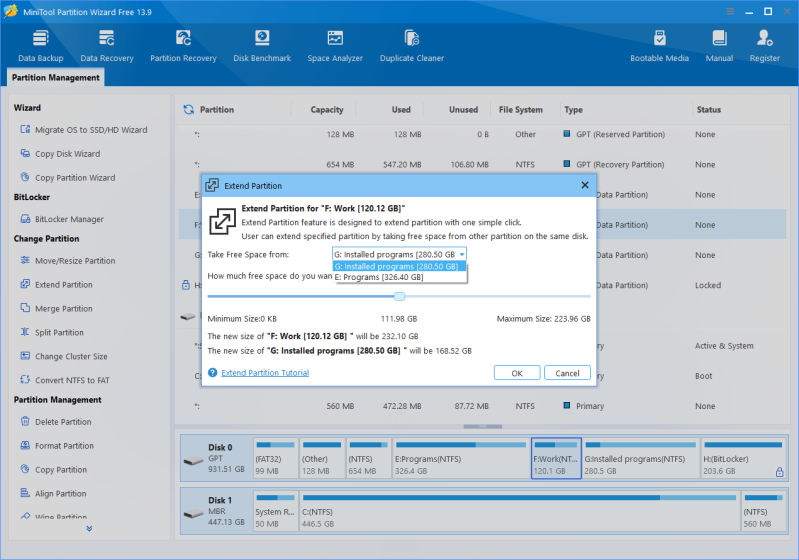Start Migrate OS to SSD/HD Wizard
799x560 pixels.
(x=84, y=130)
